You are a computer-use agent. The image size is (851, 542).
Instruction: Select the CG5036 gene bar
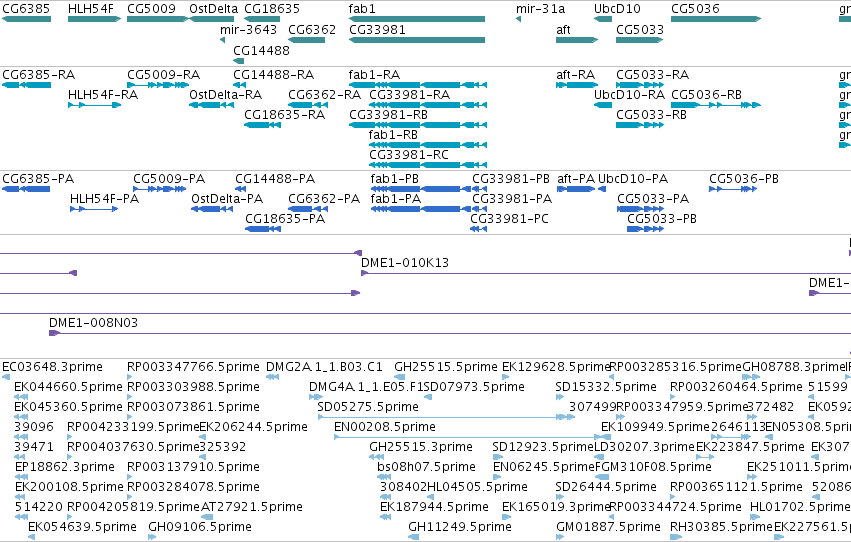click(x=716, y=19)
